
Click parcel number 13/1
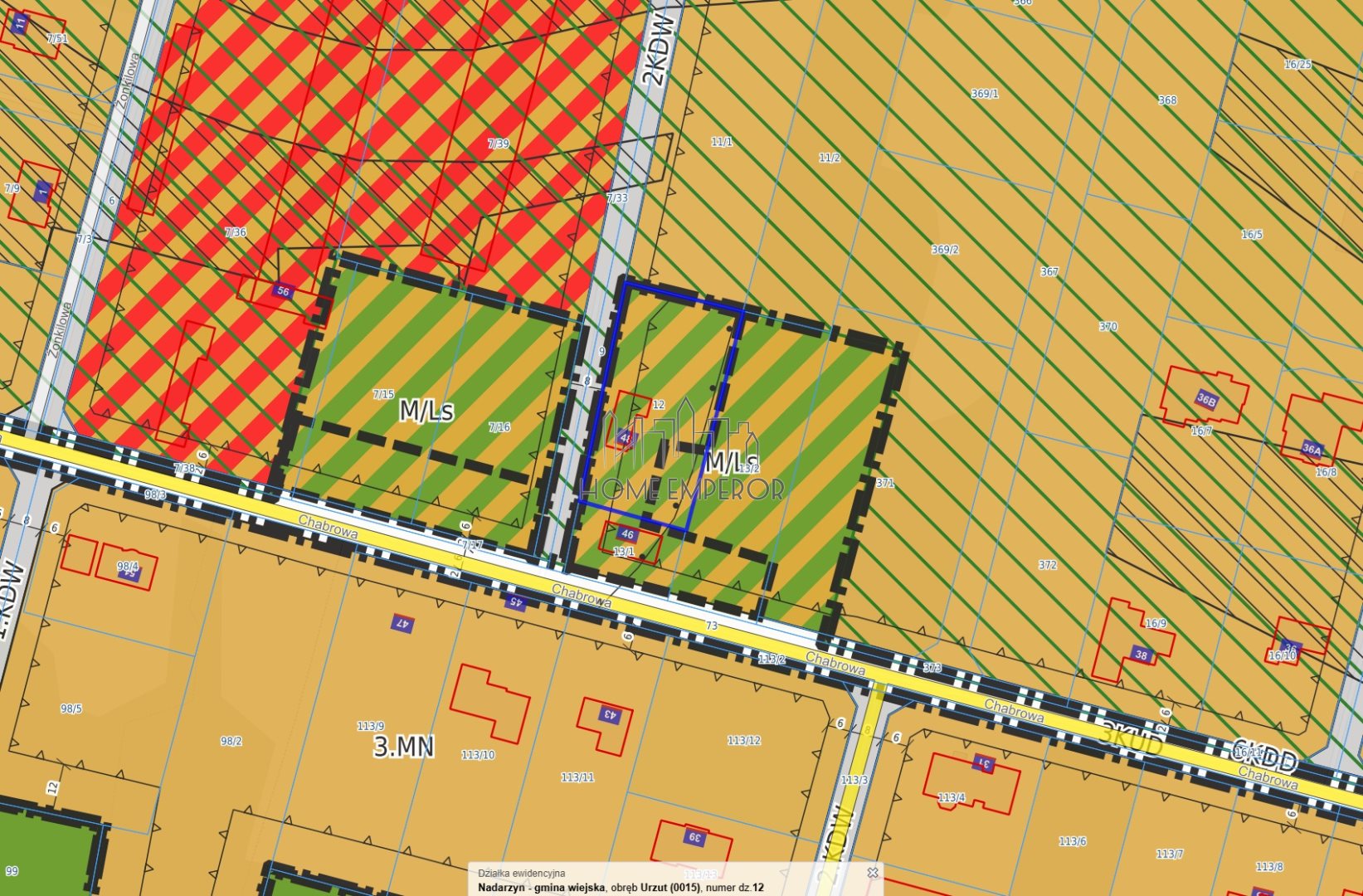(x=624, y=552)
